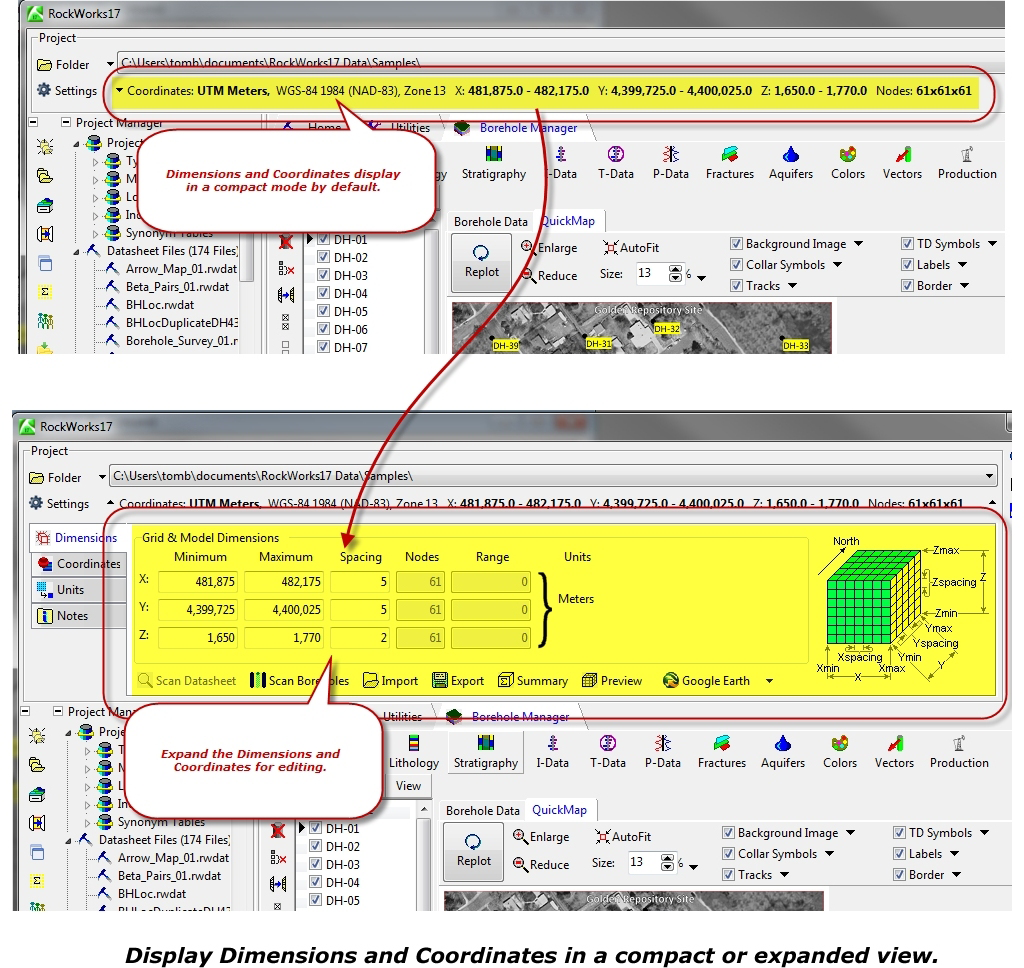Screen dimensions: 1024x968
Task: Select the Notes side tab
Action: (78, 616)
